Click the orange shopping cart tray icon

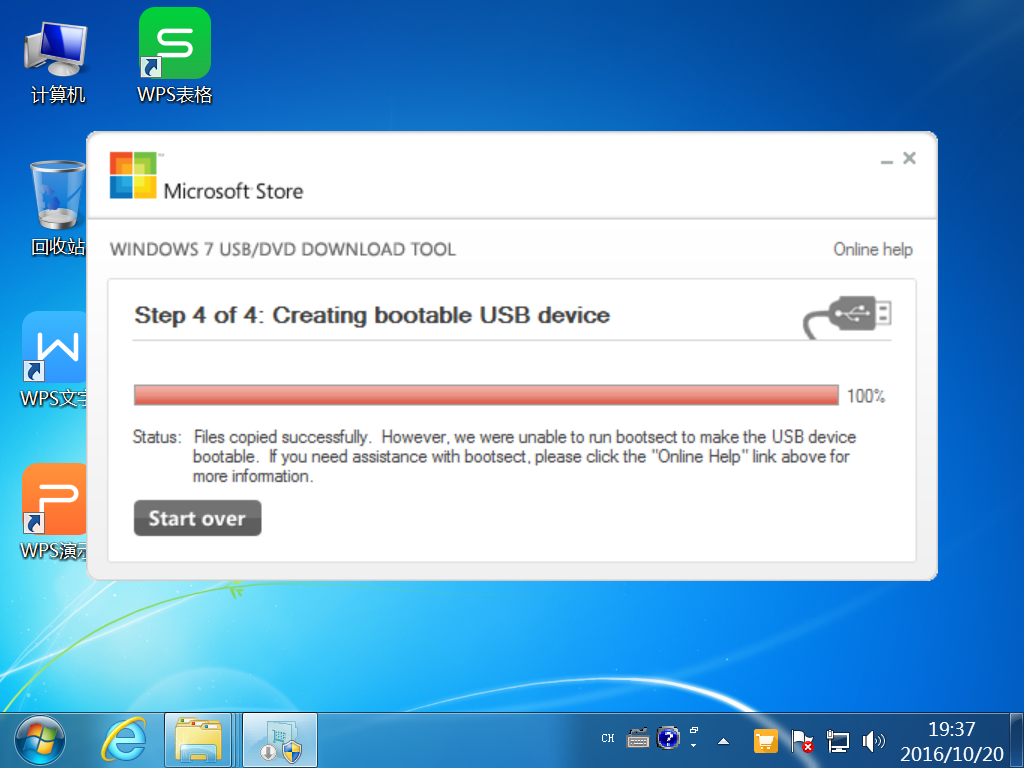[x=765, y=741]
